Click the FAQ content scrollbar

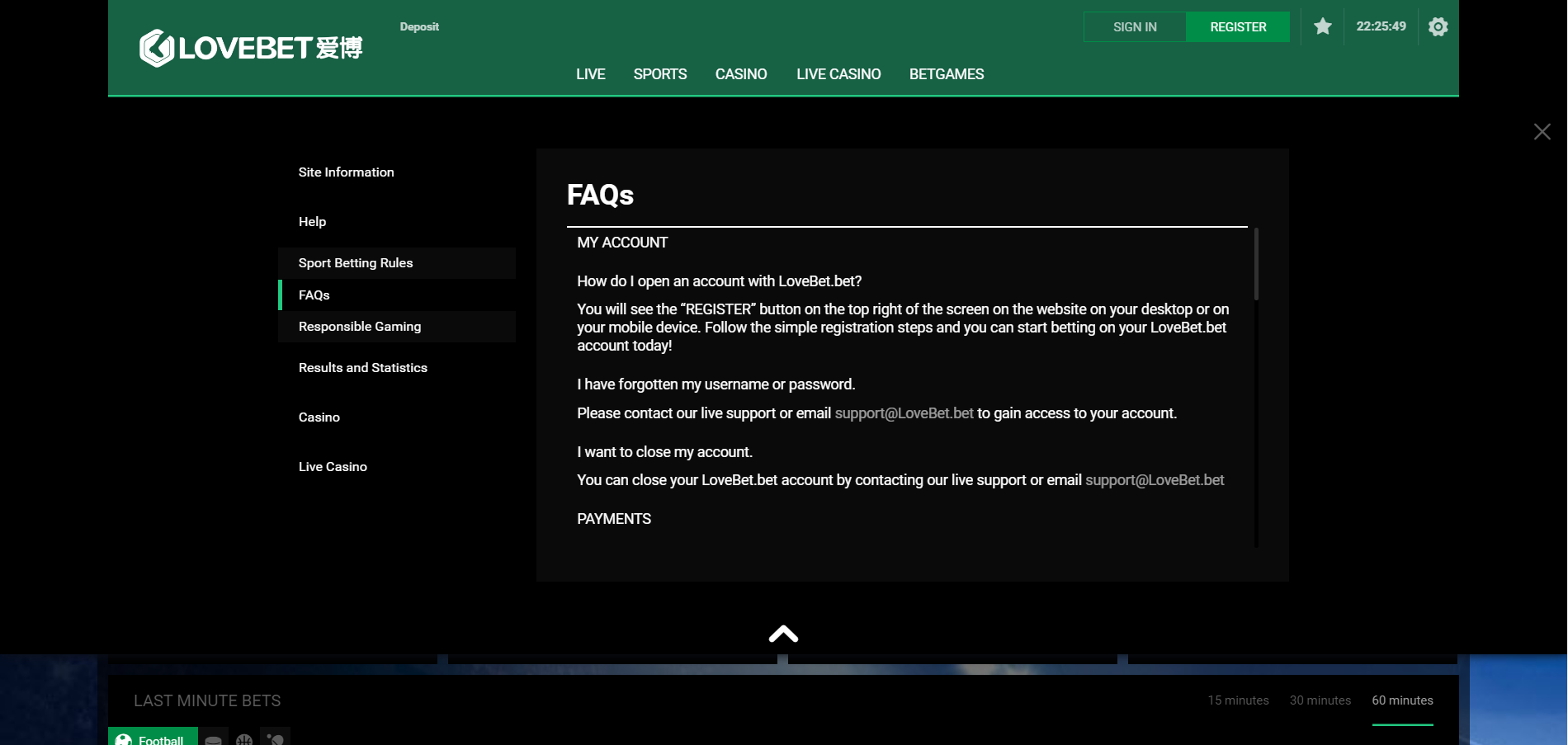click(1256, 264)
